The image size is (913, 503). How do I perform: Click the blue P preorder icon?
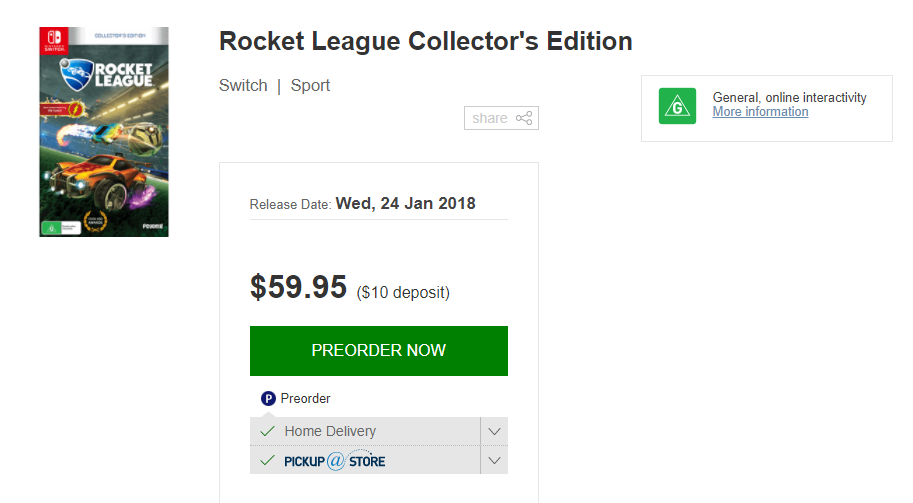pyautogui.click(x=268, y=398)
